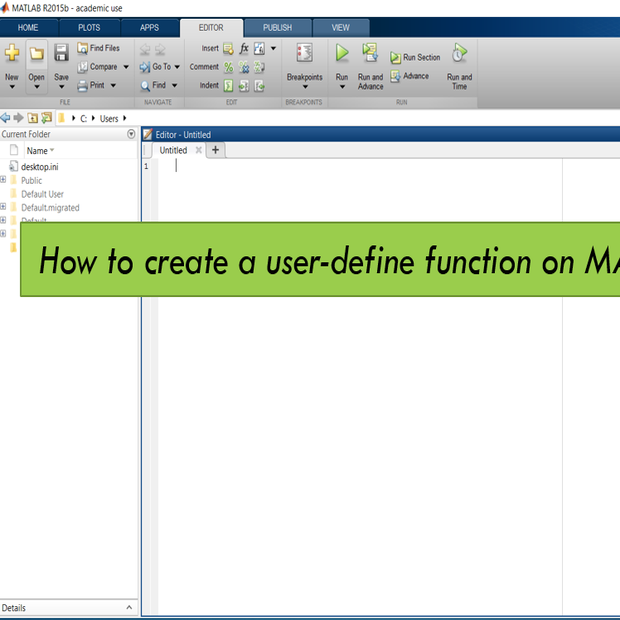The image size is (620, 620).
Task: Expand the Public folder tree node
Action: [3, 181]
